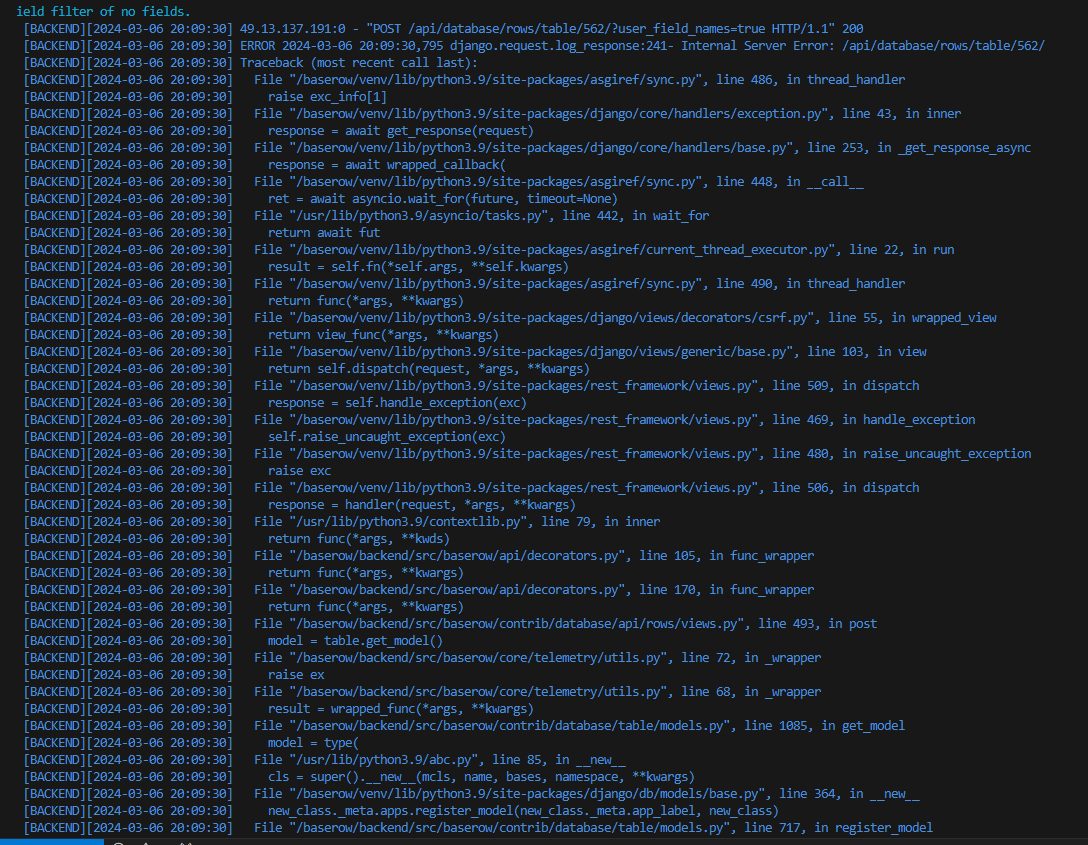Click "line 506, in dispatch" text
The width and height of the screenshot is (1088, 845).
click(x=846, y=487)
